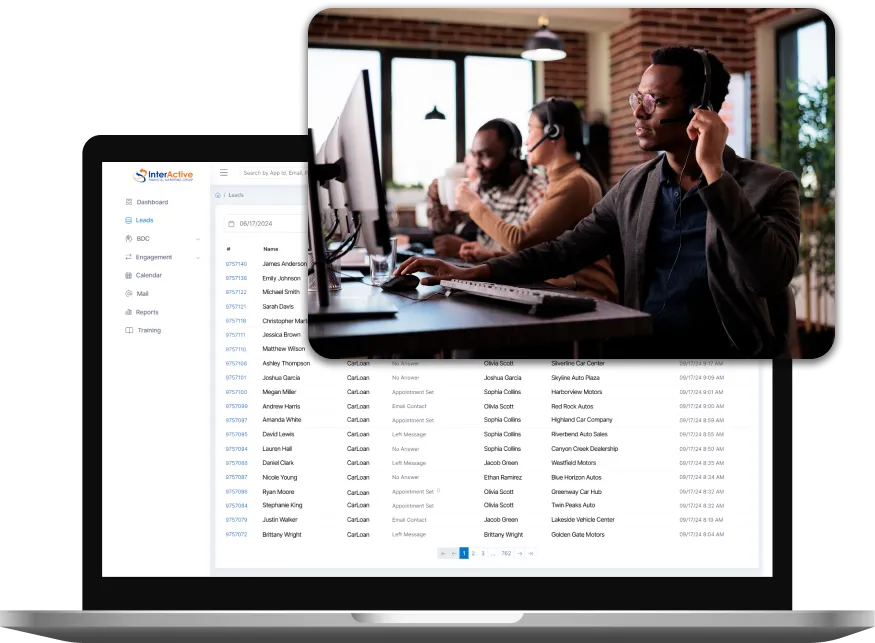Click the Golden Gate Motors cell

[x=578, y=535]
